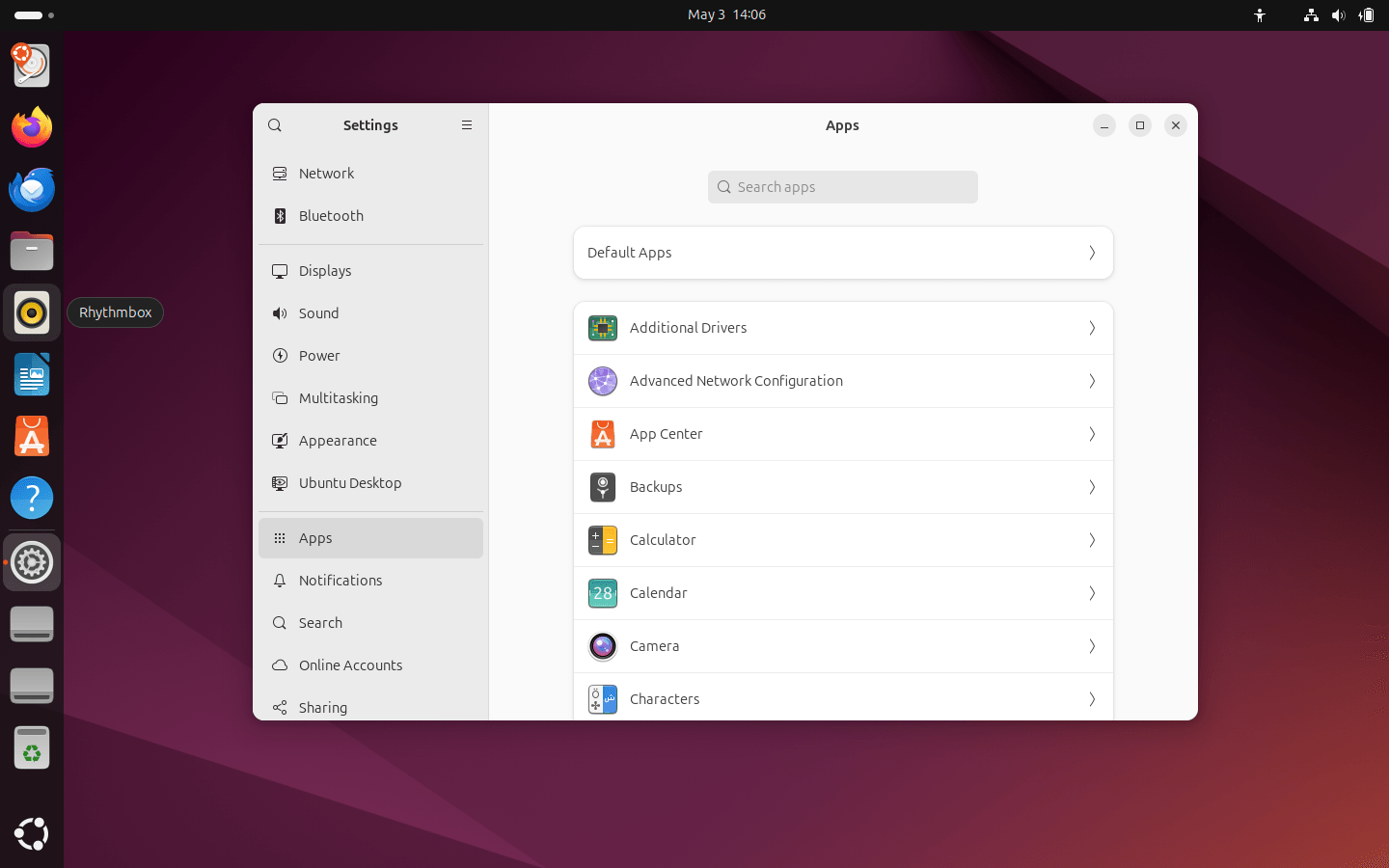This screenshot has width=1389, height=868.
Task: Click the Search apps input field
Action: coord(843,187)
